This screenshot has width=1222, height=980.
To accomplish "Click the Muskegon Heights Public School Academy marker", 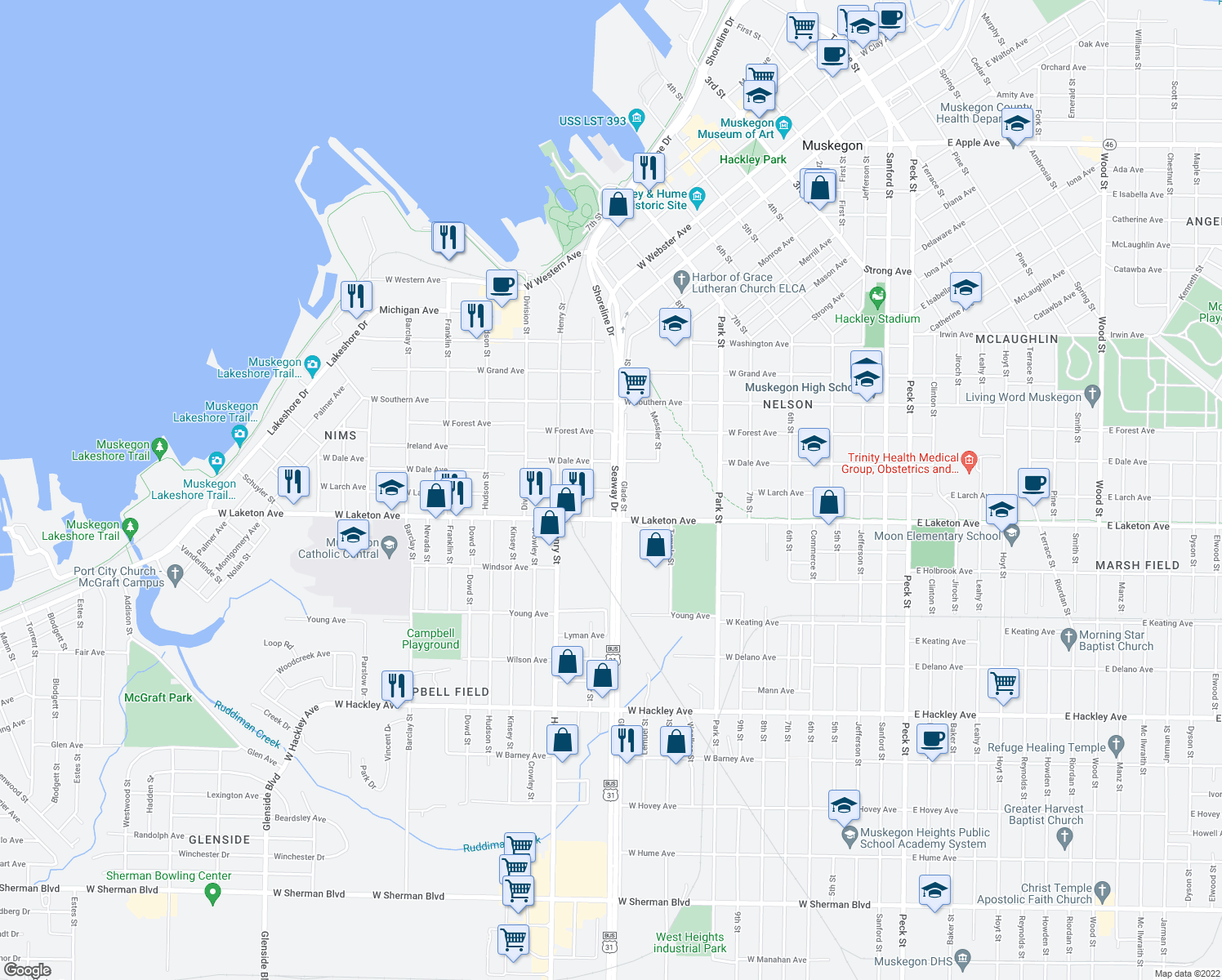I will (850, 836).
